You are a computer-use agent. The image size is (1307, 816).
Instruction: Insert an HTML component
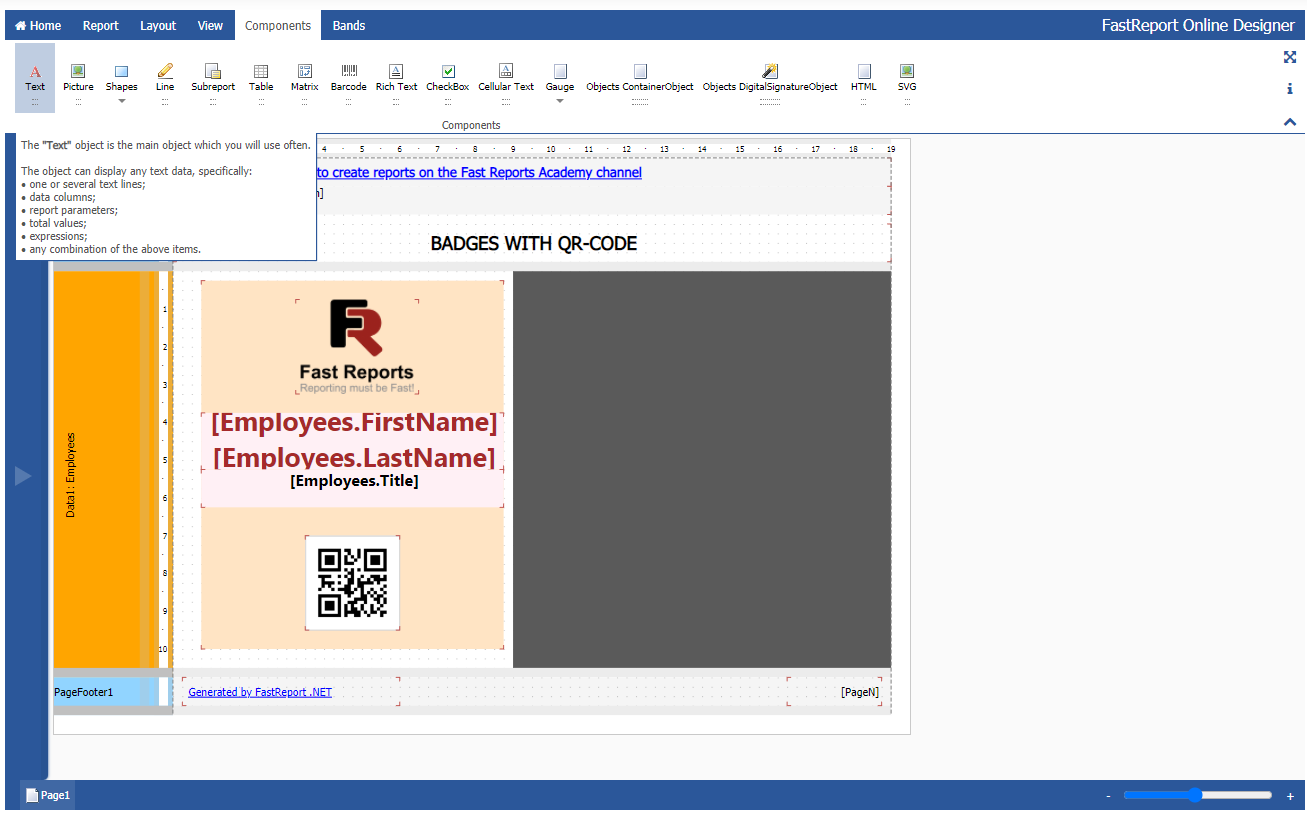pos(864,78)
